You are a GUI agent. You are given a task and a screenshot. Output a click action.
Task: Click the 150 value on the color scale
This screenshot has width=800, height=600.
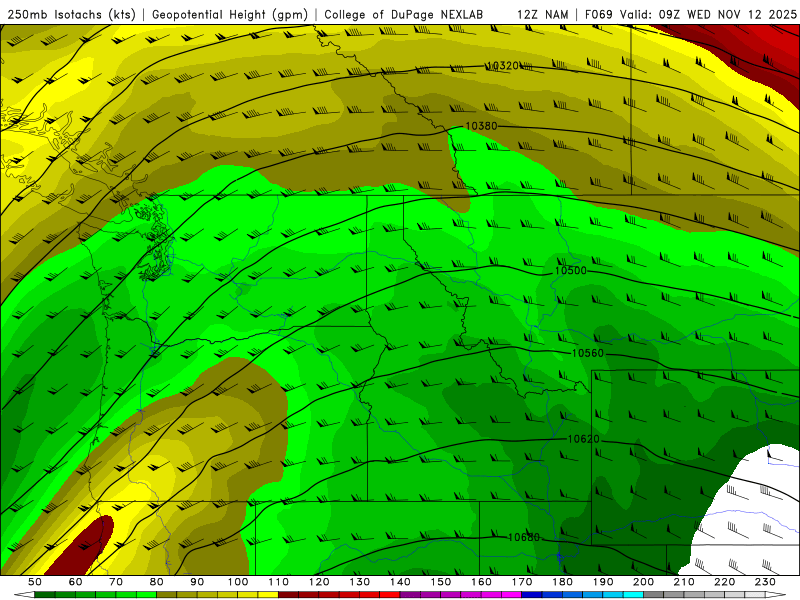pyautogui.click(x=441, y=582)
